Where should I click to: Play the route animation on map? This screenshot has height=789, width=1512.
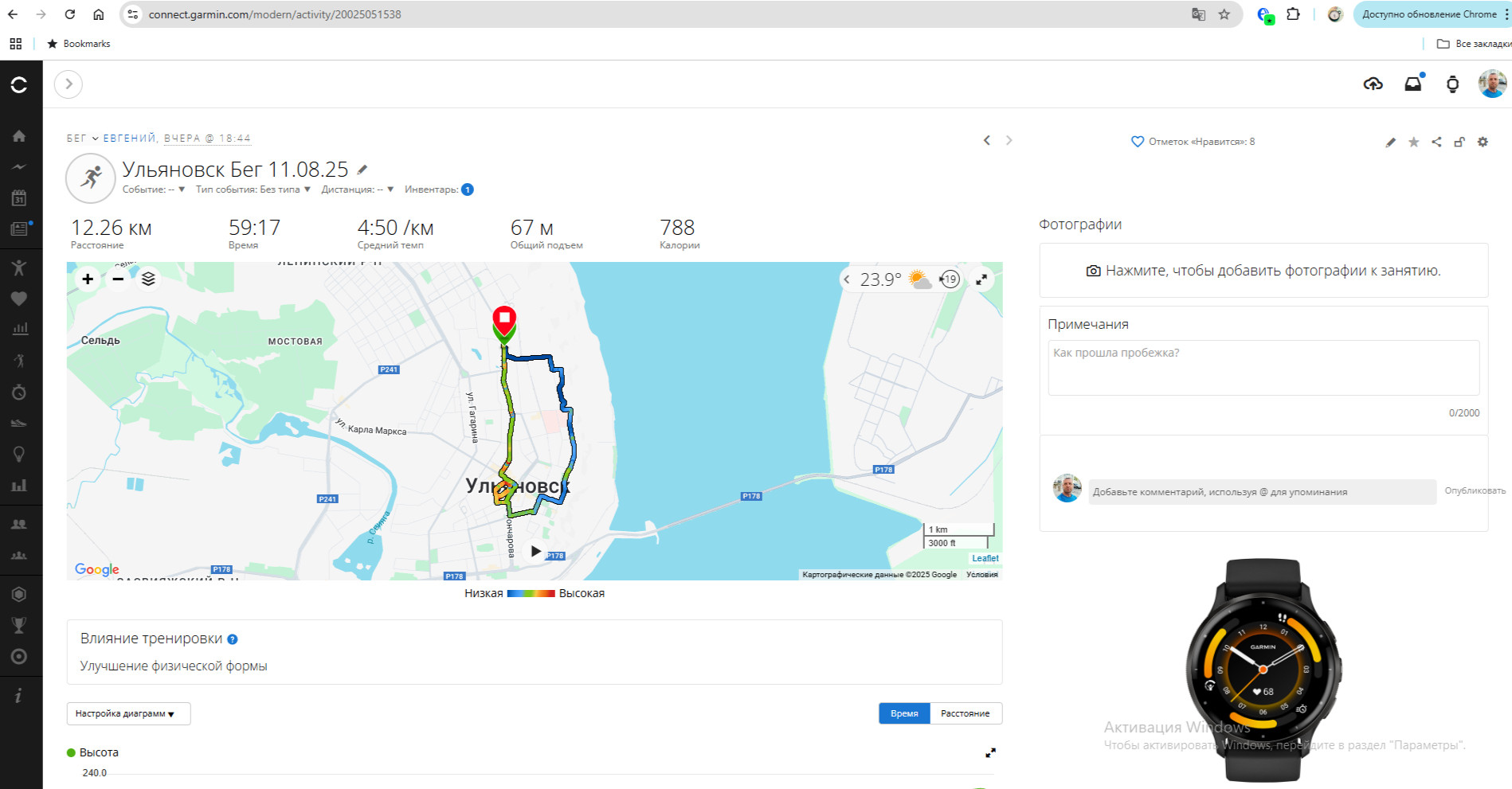click(x=536, y=551)
